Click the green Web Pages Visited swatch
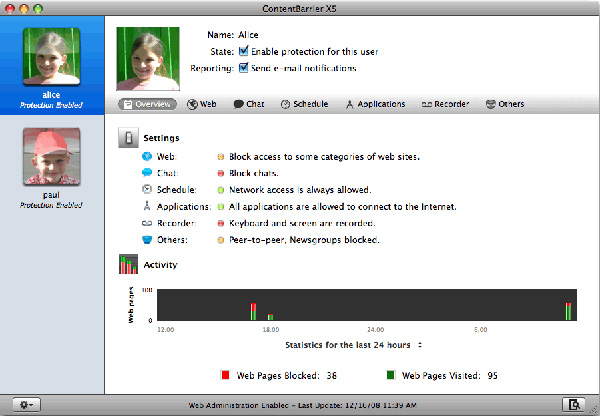 pyautogui.click(x=390, y=375)
